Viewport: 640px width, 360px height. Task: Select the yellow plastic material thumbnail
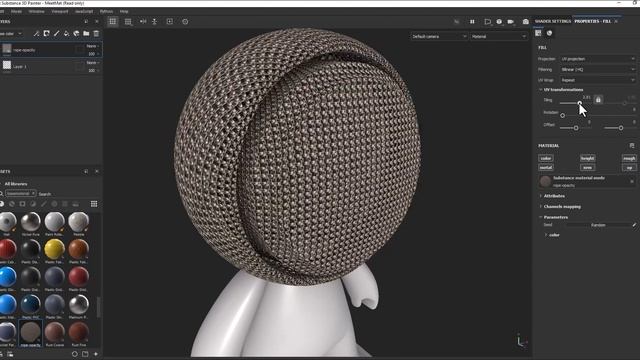tap(54, 249)
